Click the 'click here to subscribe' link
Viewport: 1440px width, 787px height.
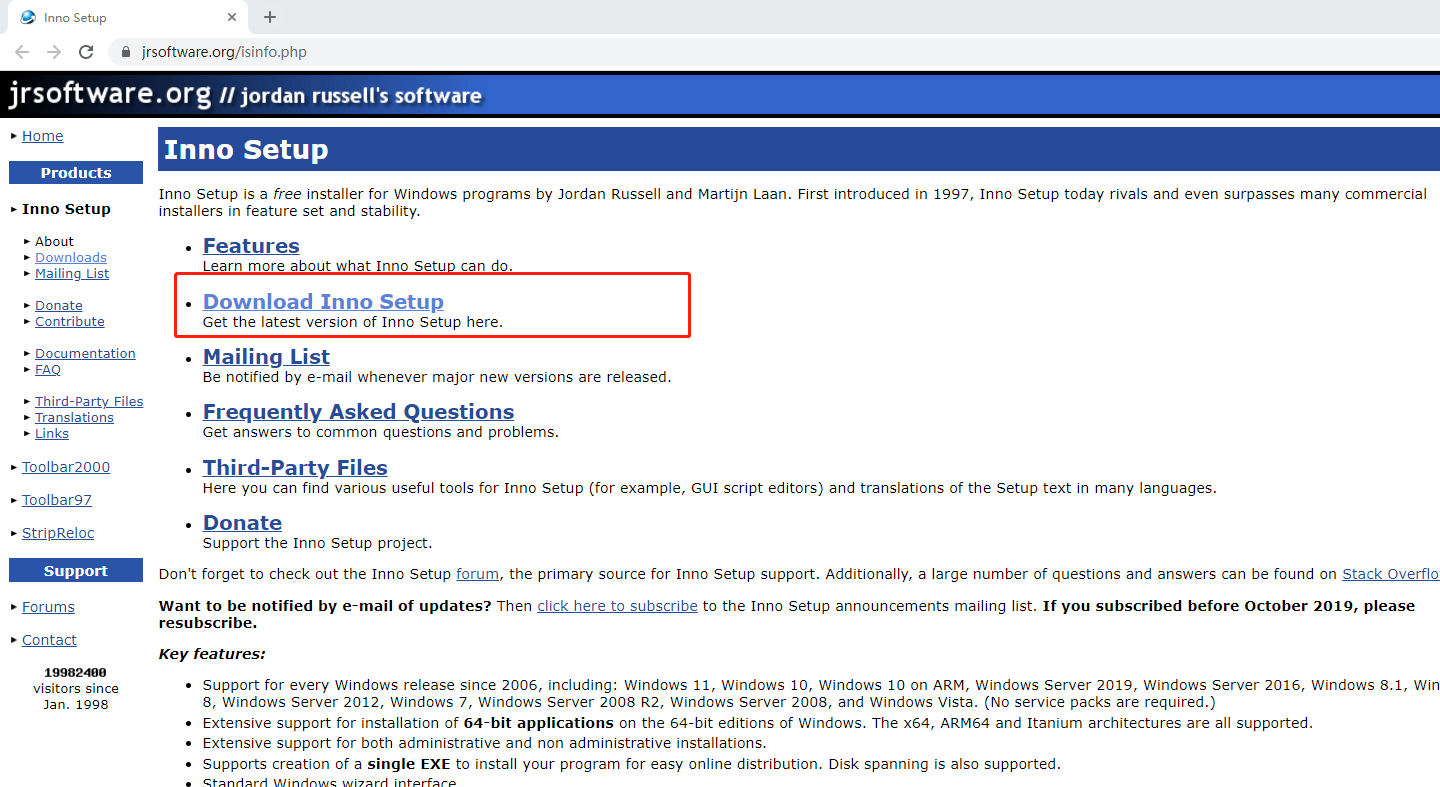617,606
